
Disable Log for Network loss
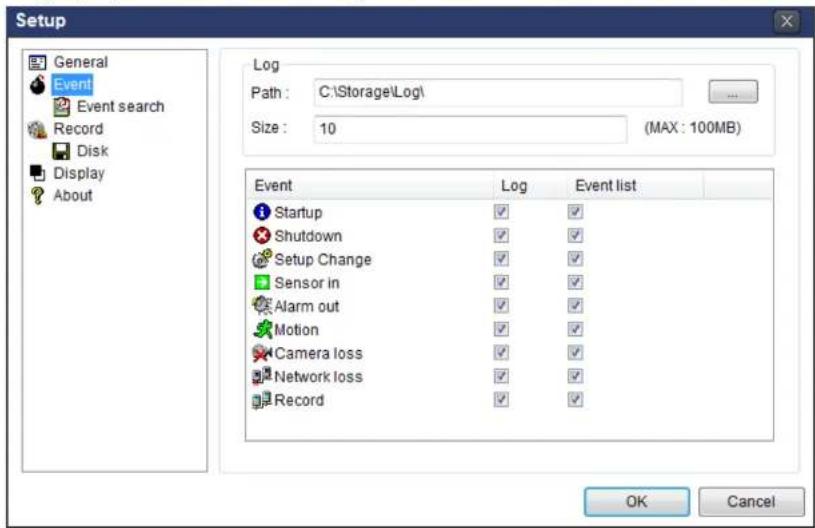(501, 376)
